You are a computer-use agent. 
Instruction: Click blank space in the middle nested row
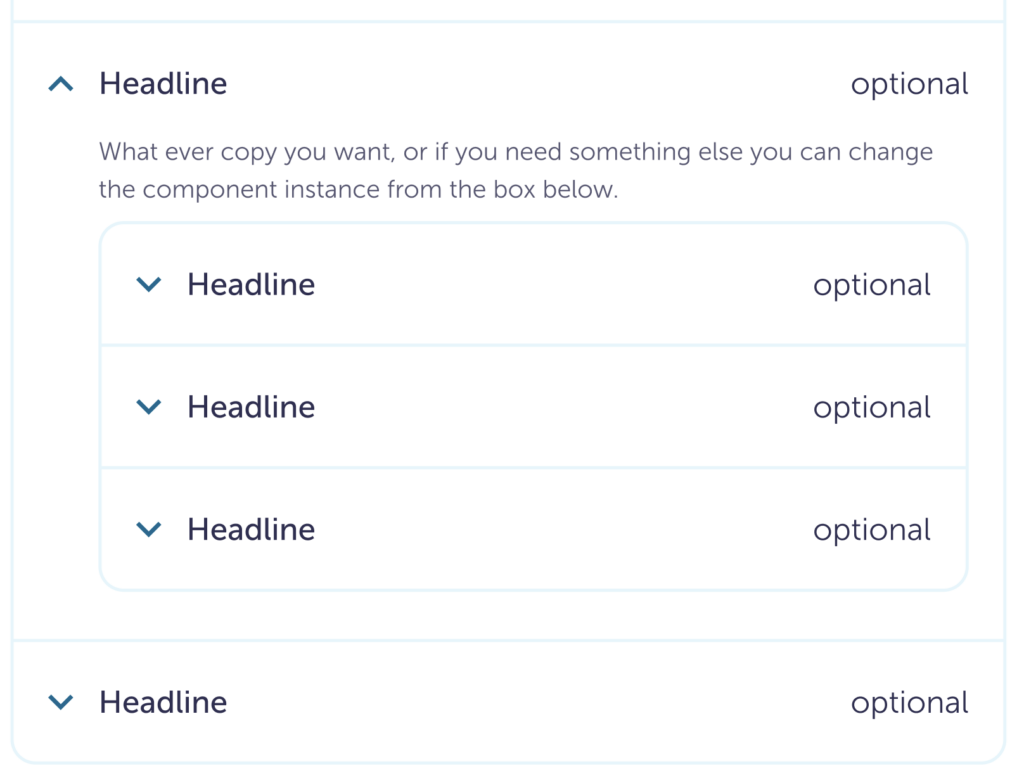click(560, 407)
